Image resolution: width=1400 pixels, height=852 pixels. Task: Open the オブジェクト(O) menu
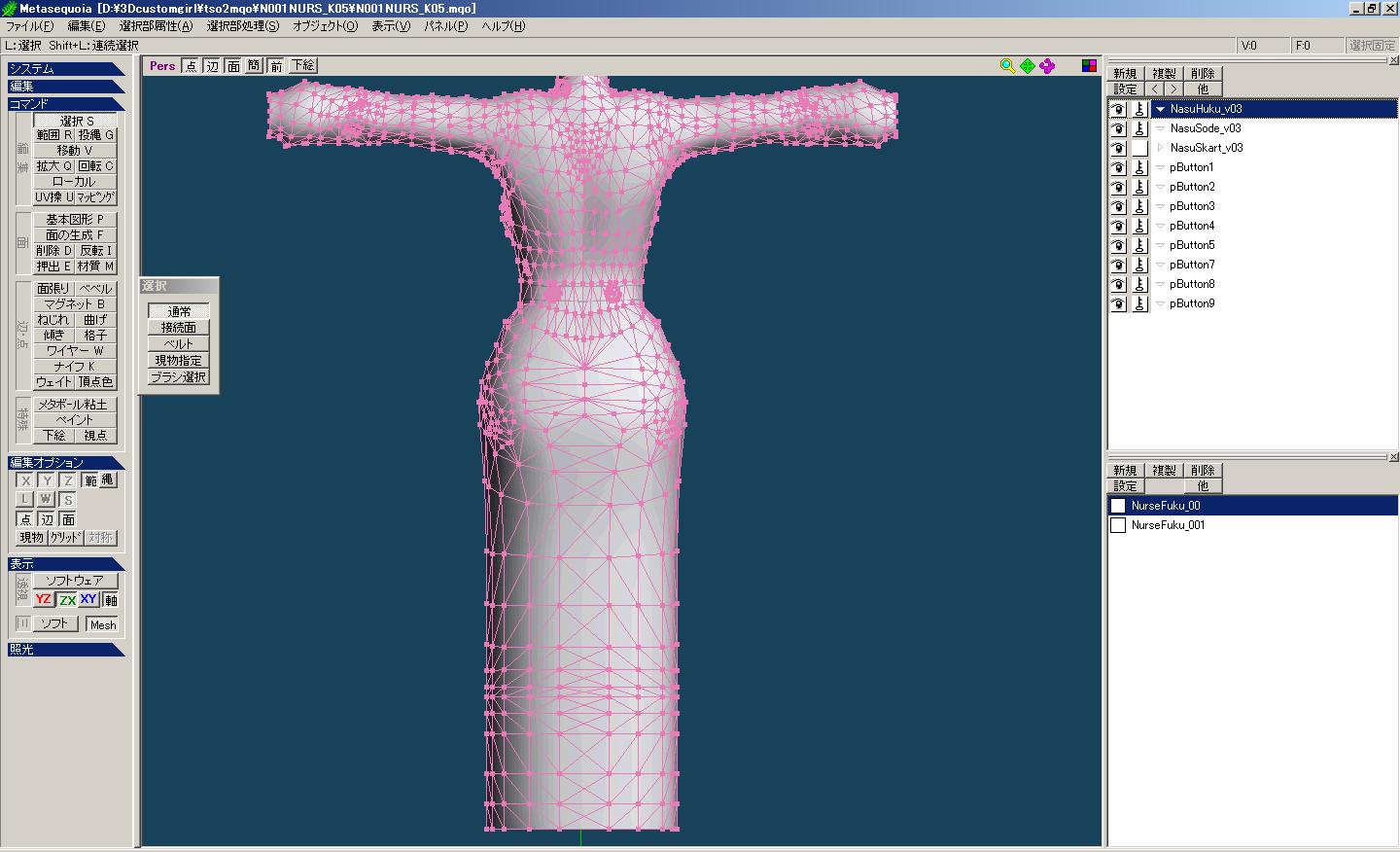(x=325, y=26)
